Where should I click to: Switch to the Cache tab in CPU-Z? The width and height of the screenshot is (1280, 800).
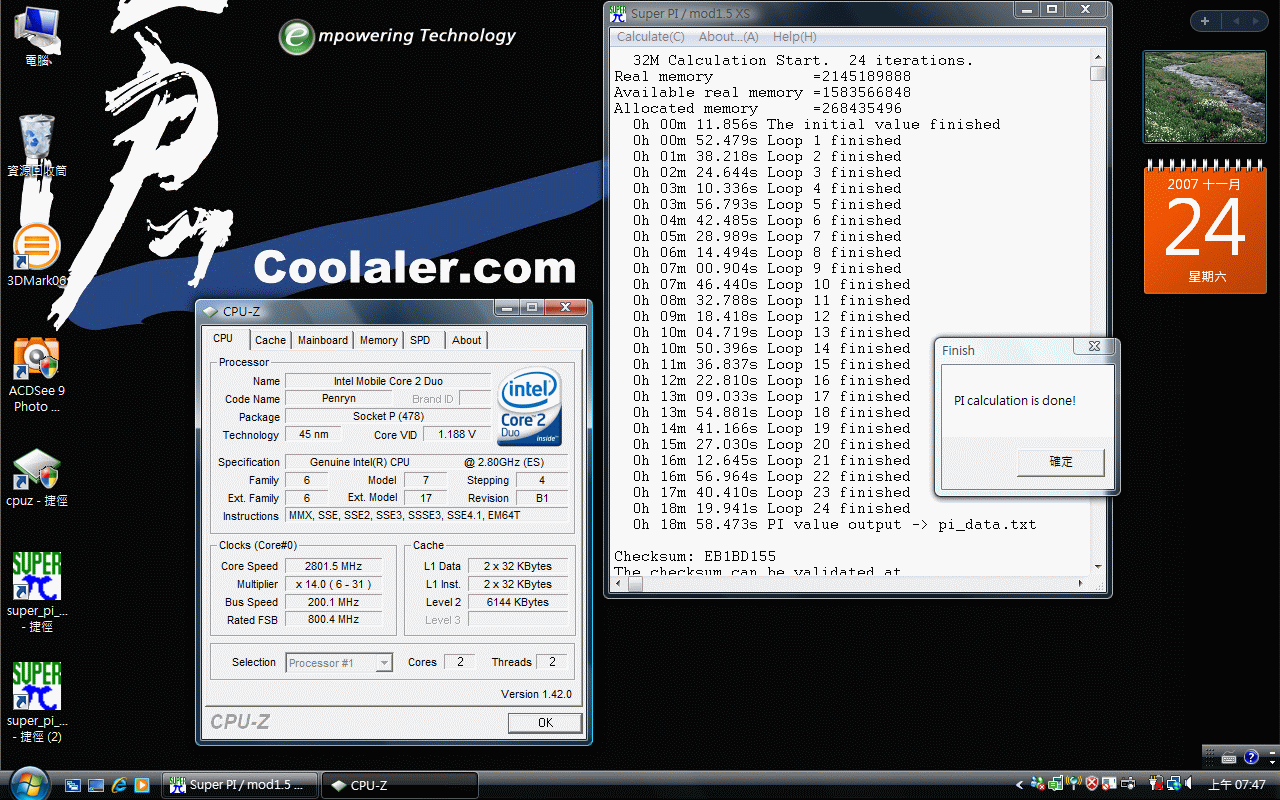270,340
